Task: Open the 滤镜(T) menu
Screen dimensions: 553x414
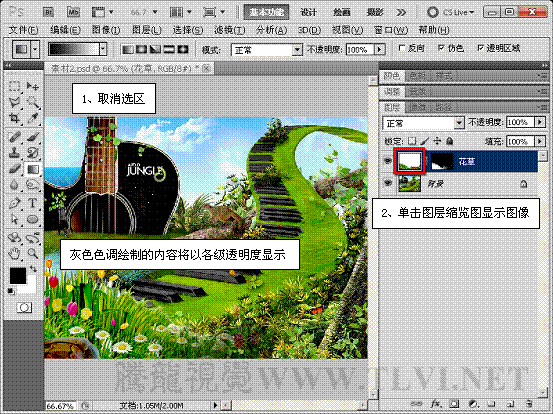Action: (230, 30)
